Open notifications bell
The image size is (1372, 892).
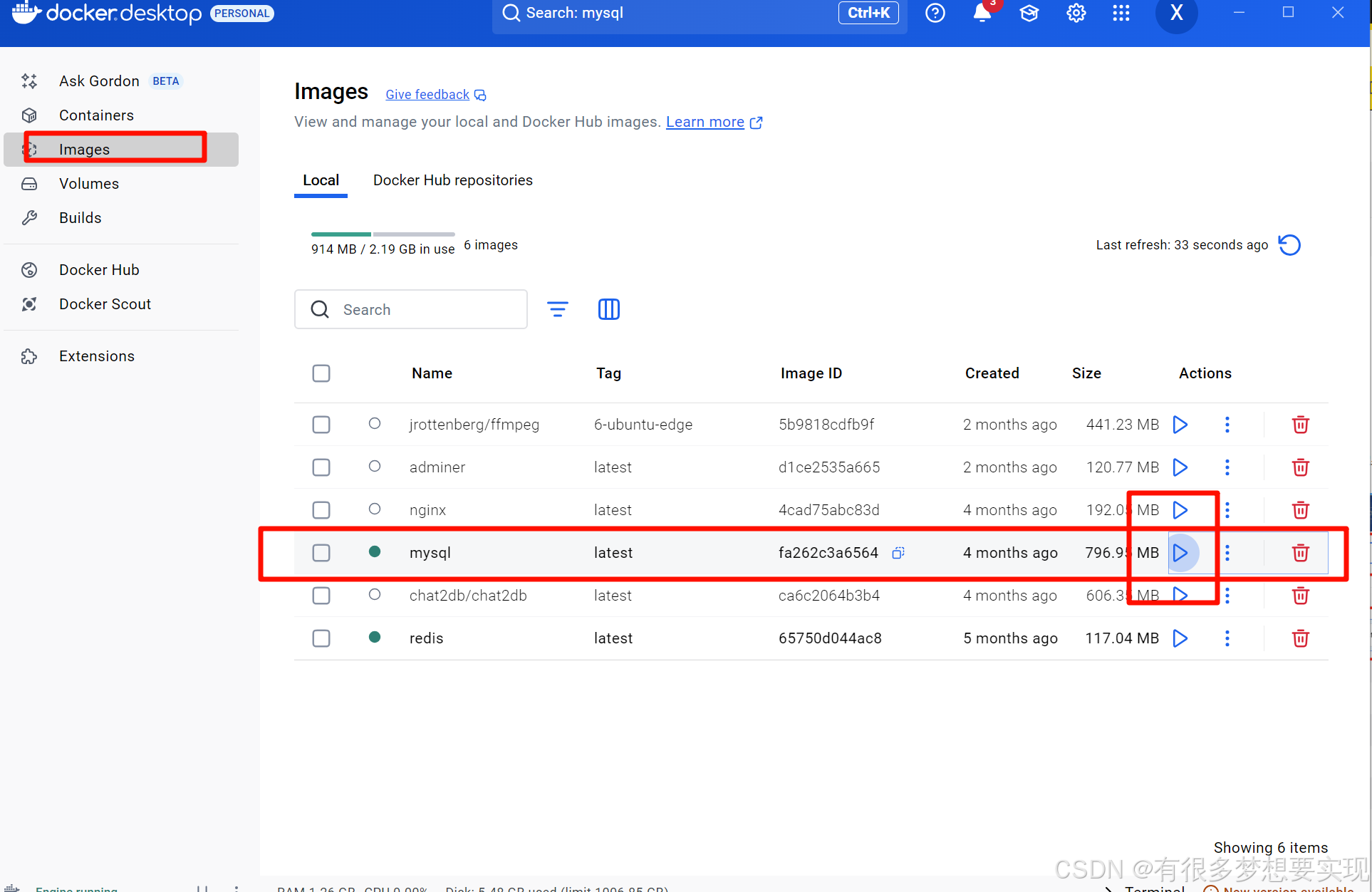click(x=982, y=13)
